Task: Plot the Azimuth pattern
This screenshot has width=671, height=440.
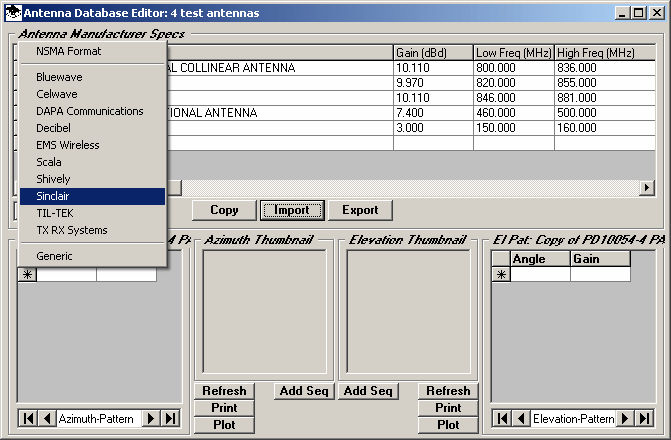Action: [224, 425]
